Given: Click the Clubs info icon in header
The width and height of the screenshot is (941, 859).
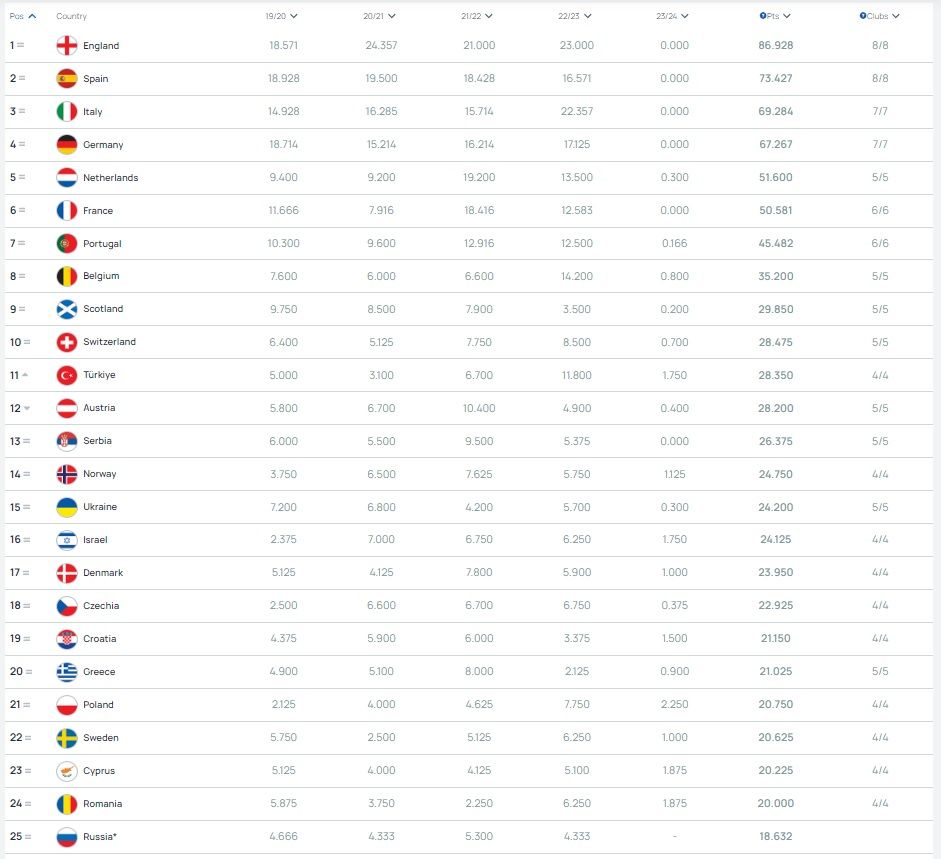Looking at the screenshot, I should pyautogui.click(x=862, y=16).
